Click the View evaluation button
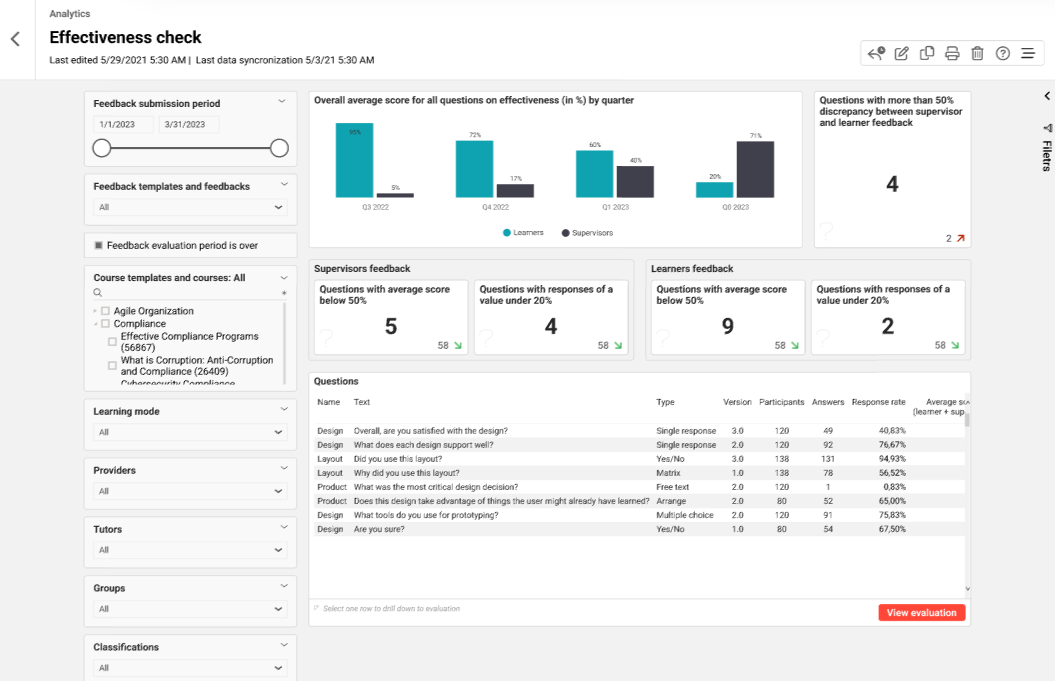The image size is (1055, 681). [x=921, y=613]
